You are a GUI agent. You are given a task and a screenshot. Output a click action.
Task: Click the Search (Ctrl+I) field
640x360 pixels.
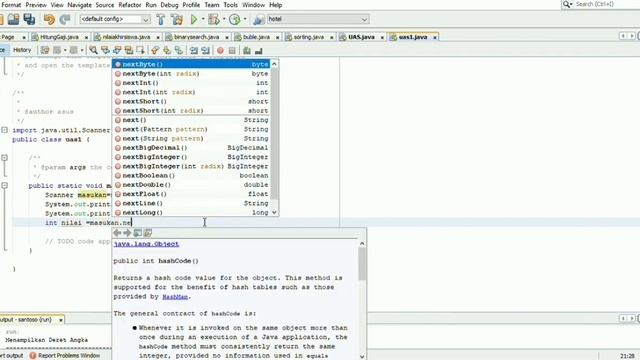click(606, 4)
